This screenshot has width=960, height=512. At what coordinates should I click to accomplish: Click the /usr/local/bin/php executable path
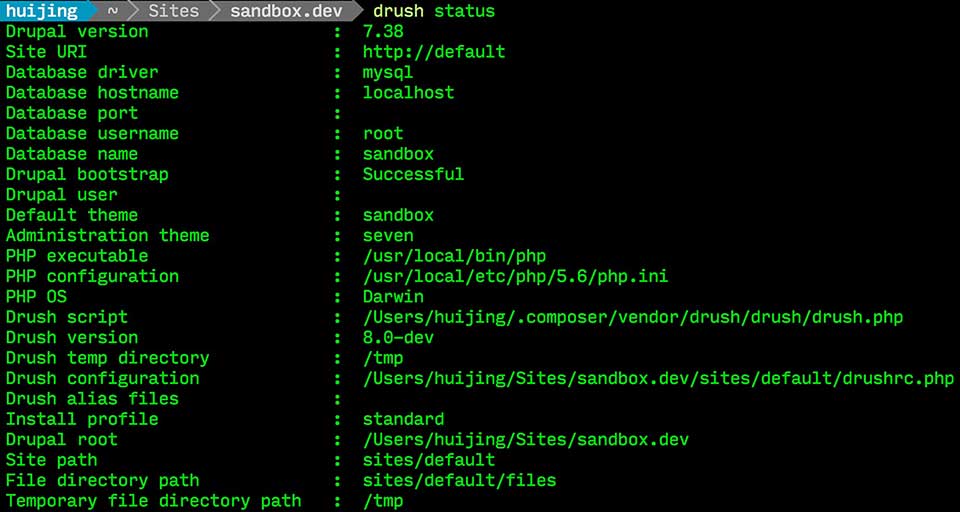454,256
